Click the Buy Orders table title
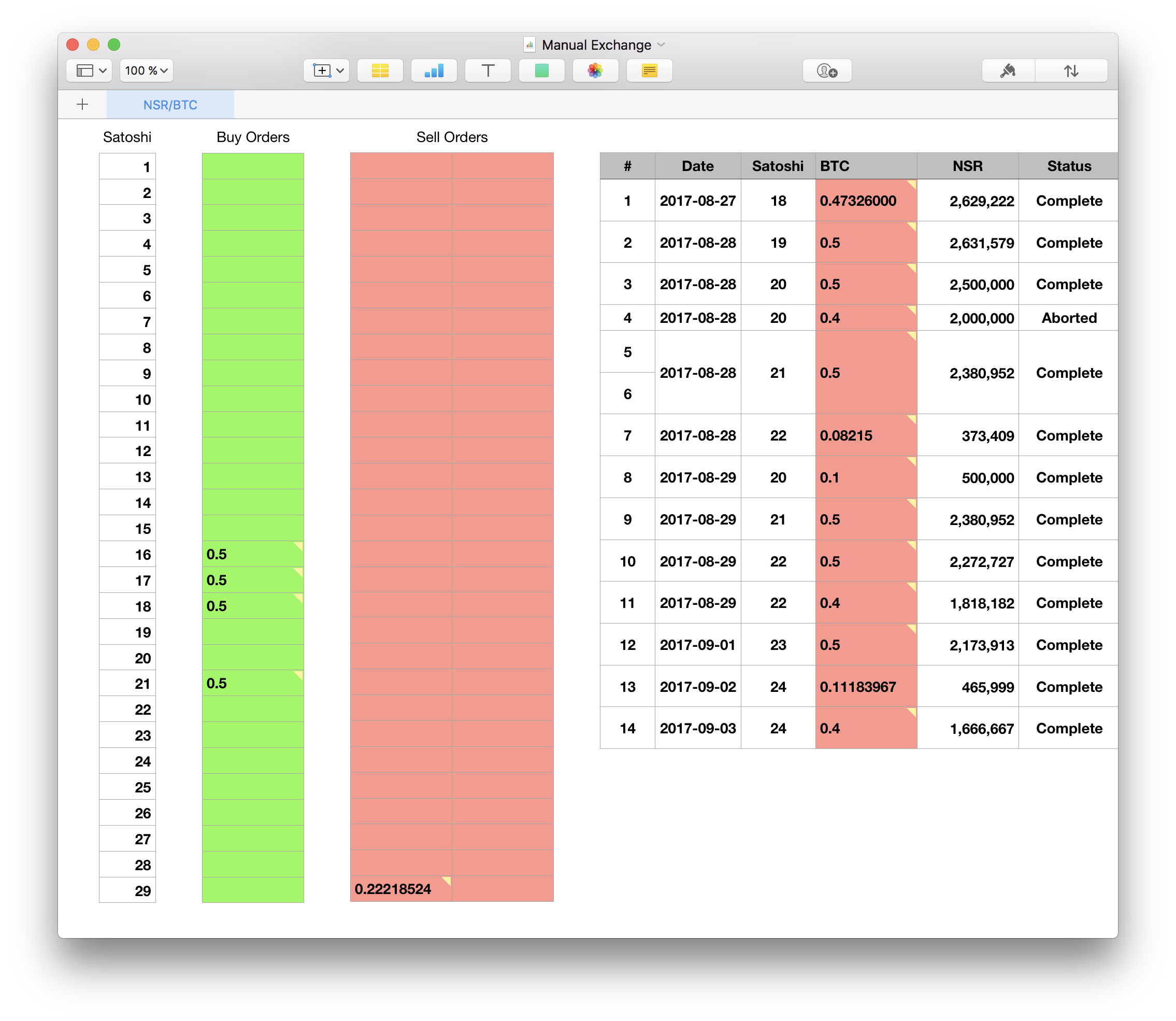 [x=253, y=137]
